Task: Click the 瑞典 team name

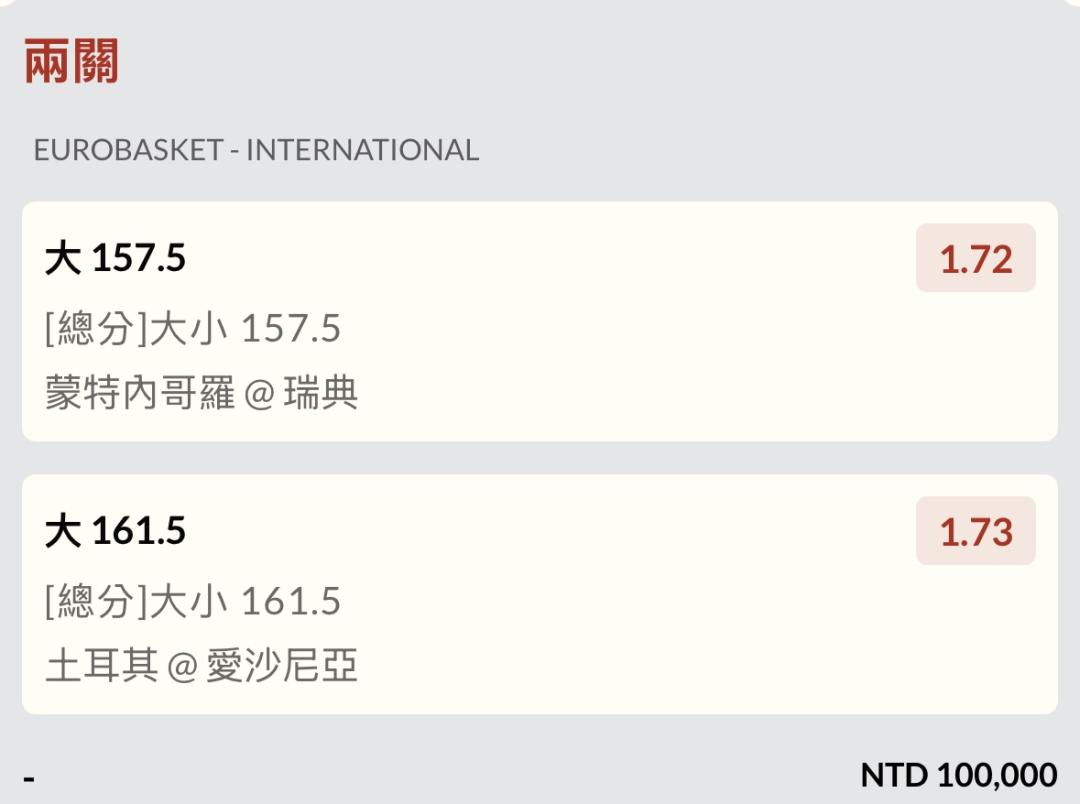Action: point(321,393)
